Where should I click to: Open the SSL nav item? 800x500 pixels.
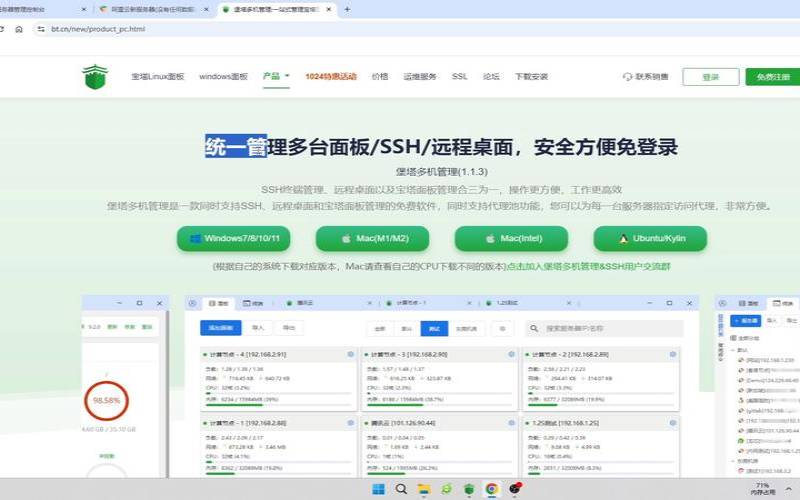(459, 77)
